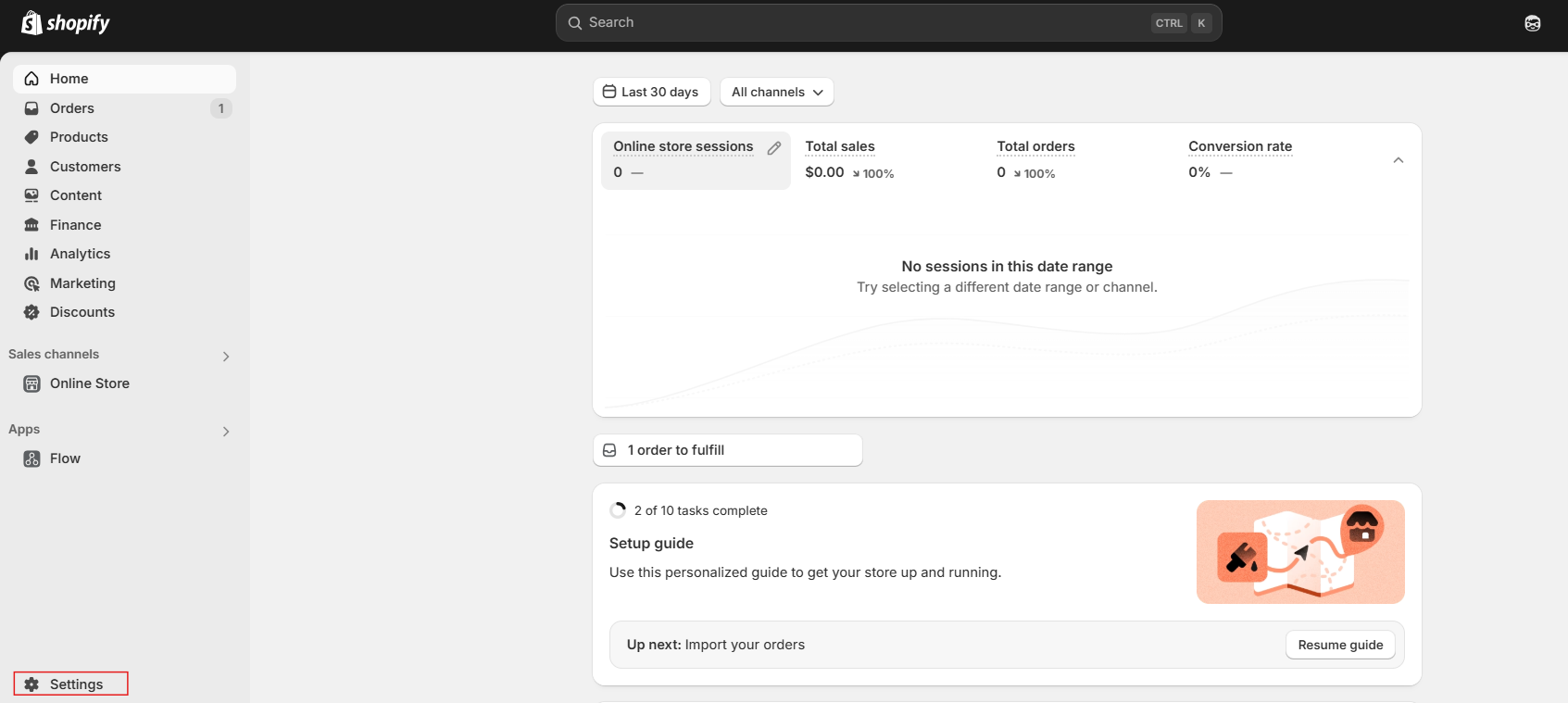The image size is (1568, 703).
Task: Click the pencil edit icon on sessions card
Action: [774, 148]
